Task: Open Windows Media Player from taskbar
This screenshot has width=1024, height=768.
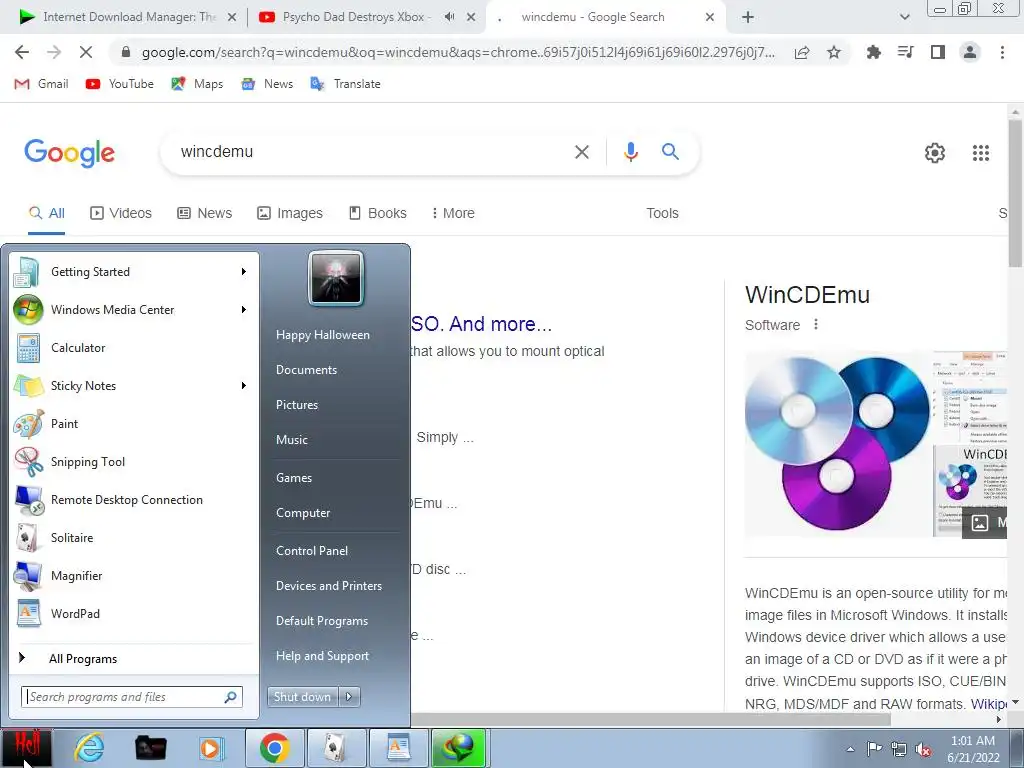Action: coord(211,748)
